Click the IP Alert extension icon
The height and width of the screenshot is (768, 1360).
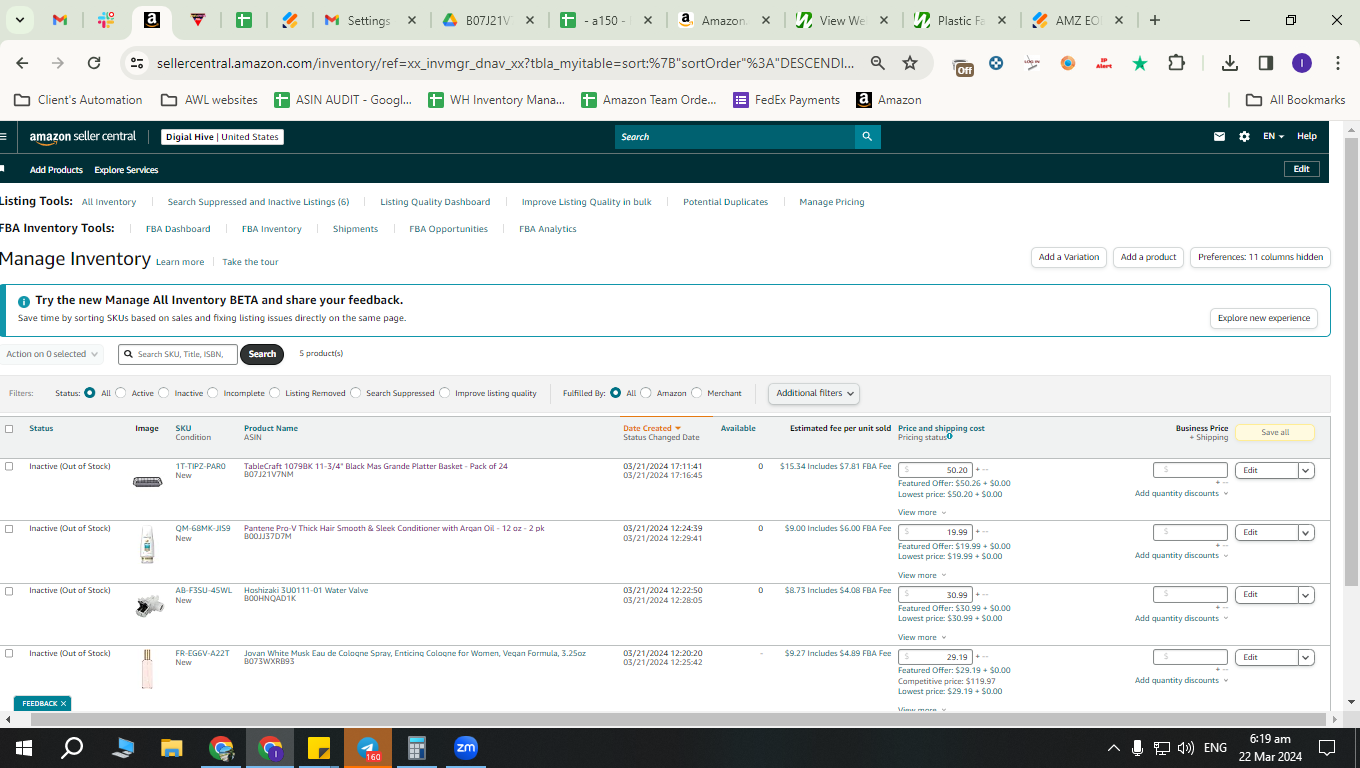pyautogui.click(x=1104, y=63)
